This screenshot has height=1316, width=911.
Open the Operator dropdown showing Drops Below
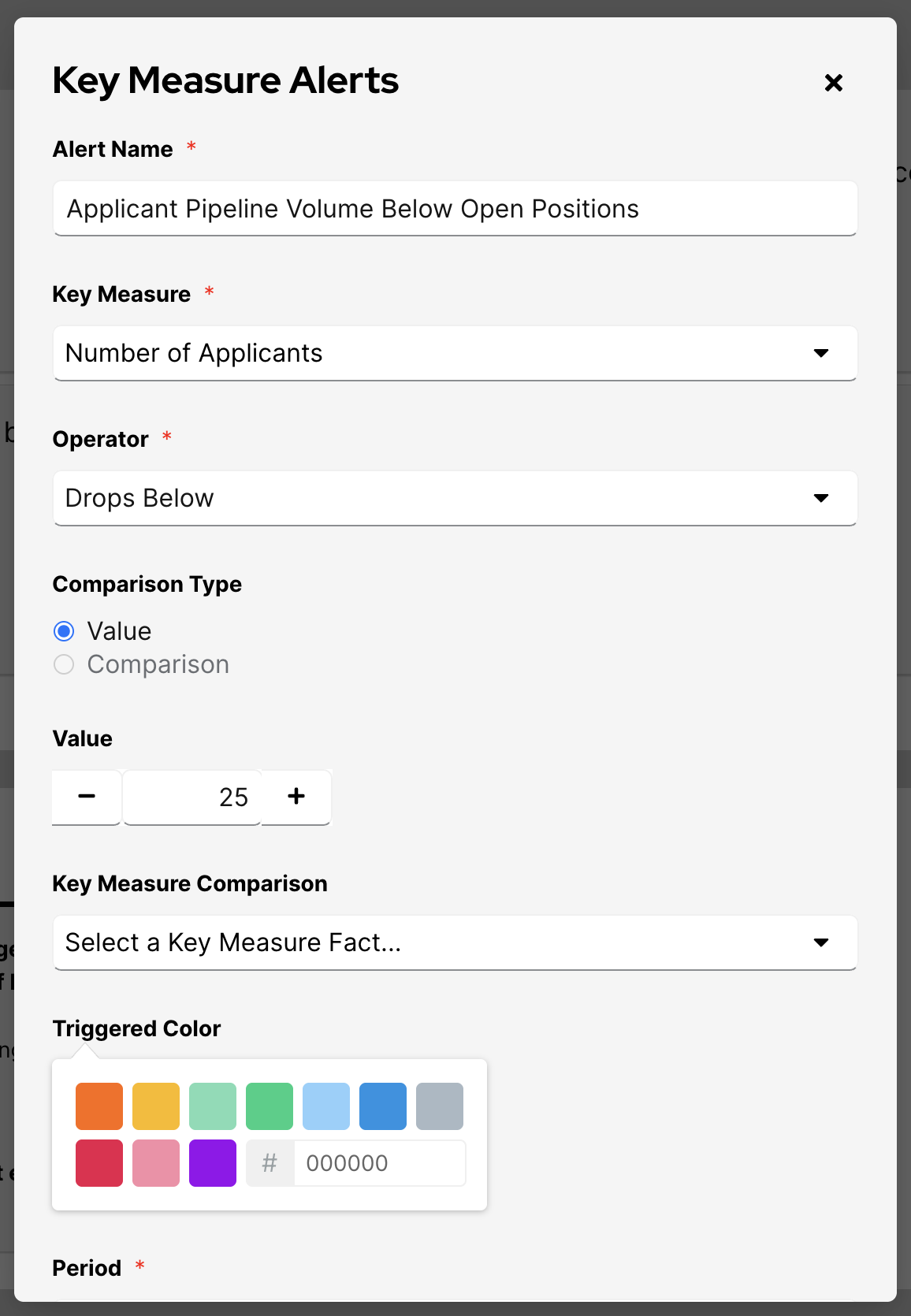point(455,498)
